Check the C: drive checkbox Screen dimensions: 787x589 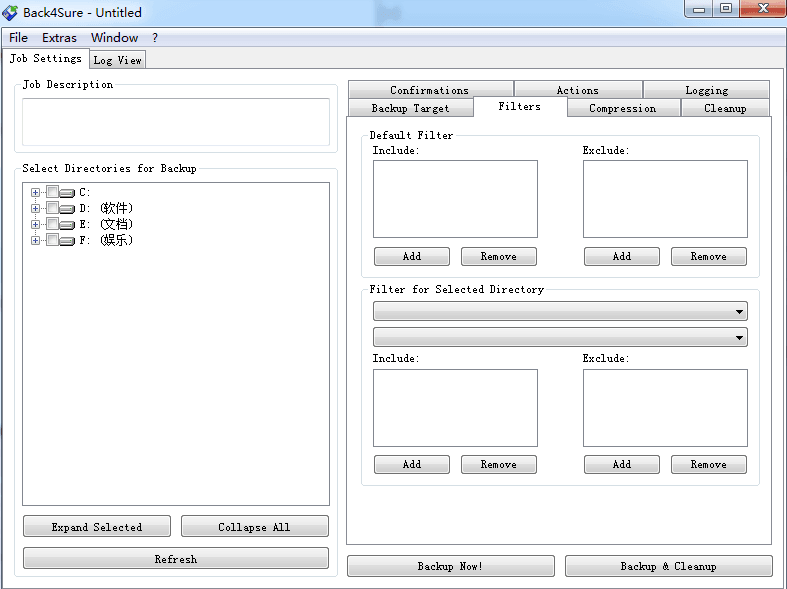click(52, 192)
